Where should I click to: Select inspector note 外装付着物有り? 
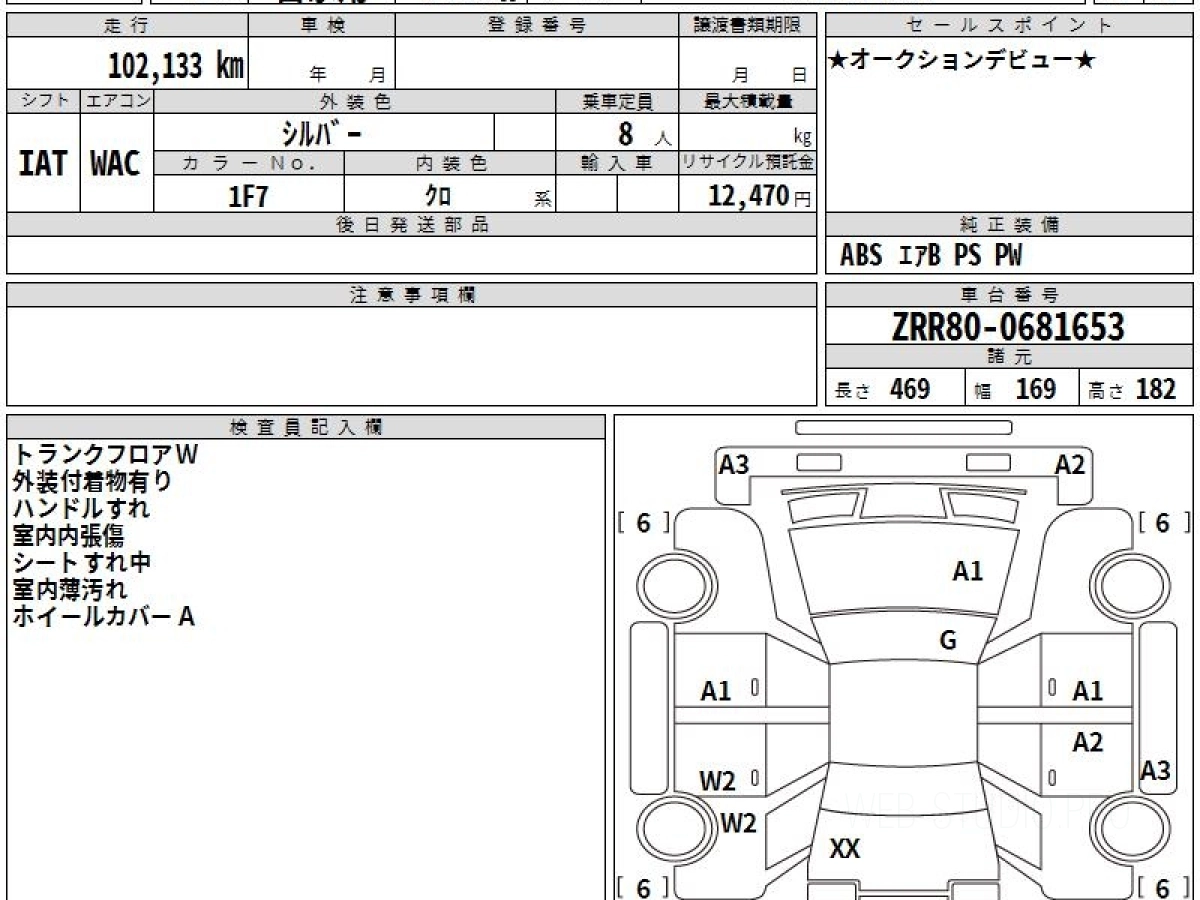point(92,481)
